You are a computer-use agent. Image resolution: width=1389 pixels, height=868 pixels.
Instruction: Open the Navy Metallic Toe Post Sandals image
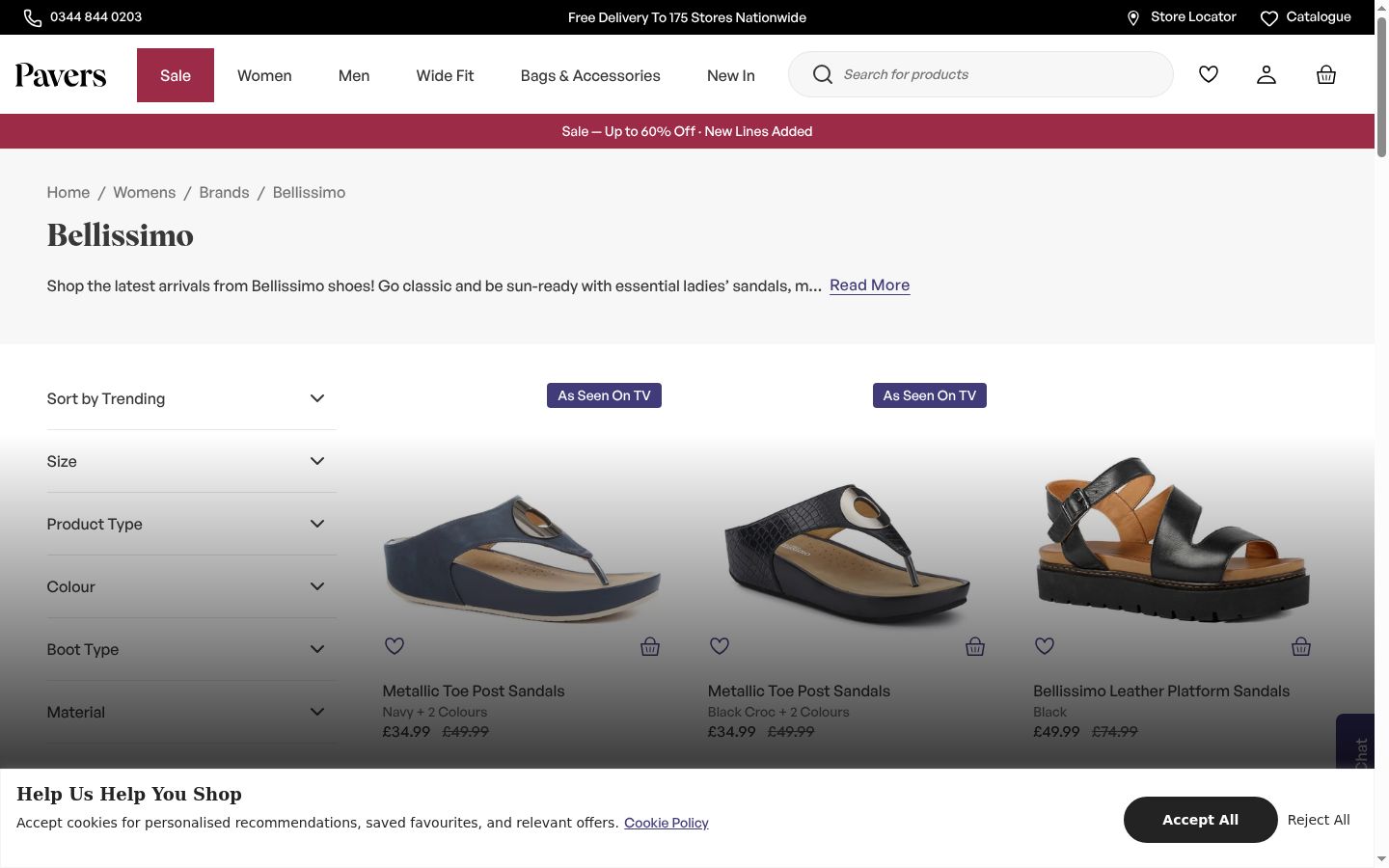click(x=522, y=557)
